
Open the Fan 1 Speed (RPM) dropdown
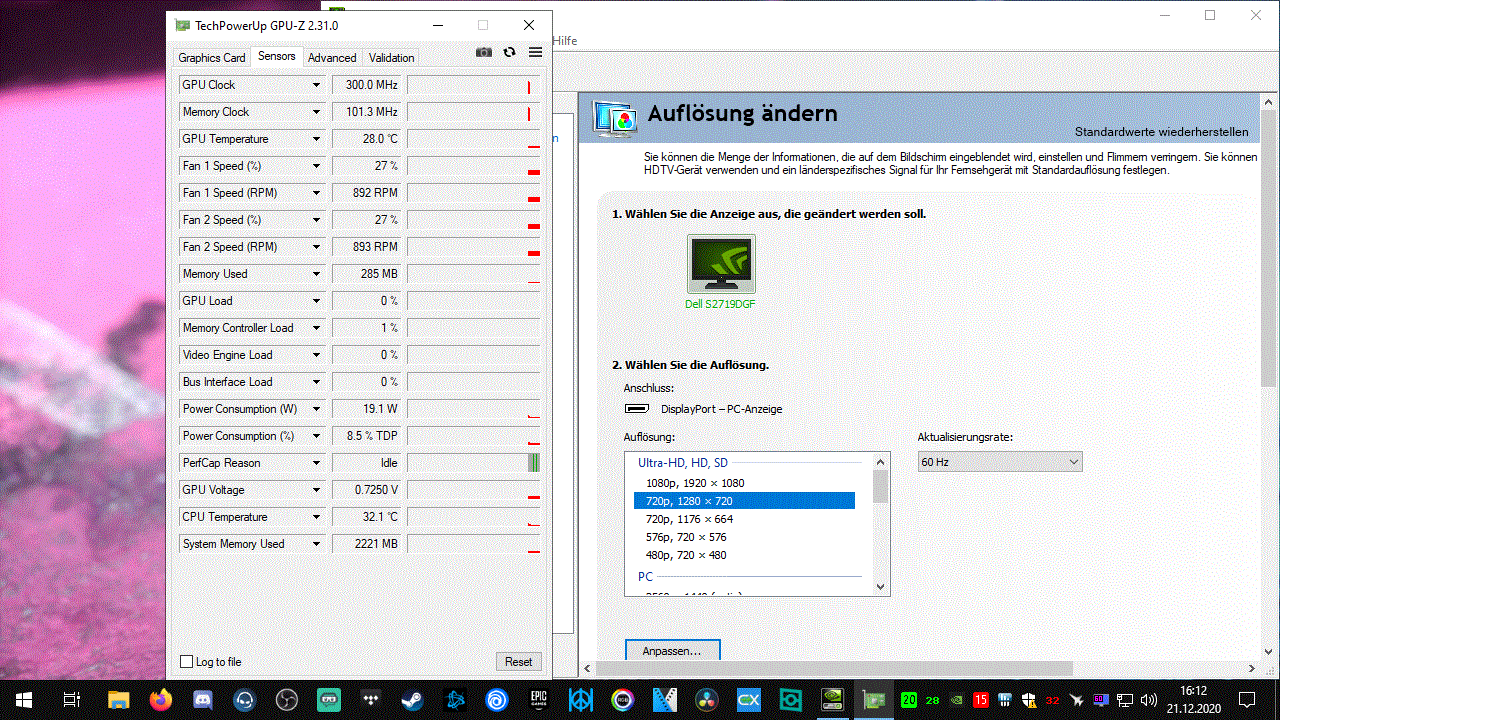pos(316,193)
